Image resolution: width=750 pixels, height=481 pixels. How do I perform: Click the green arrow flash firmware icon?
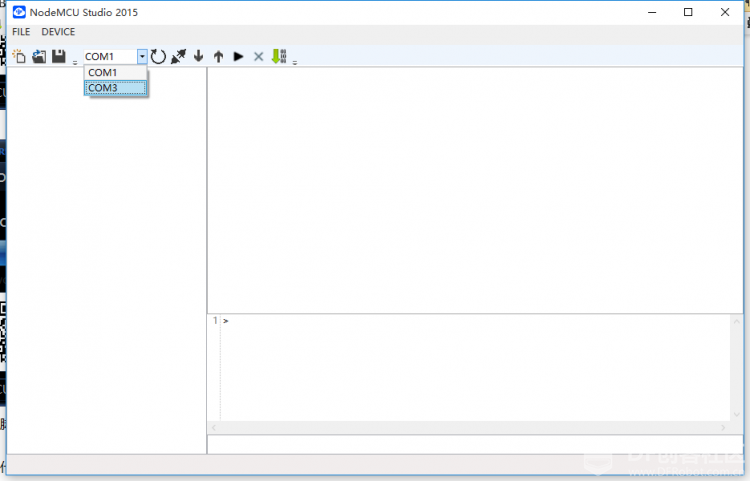(x=279, y=56)
